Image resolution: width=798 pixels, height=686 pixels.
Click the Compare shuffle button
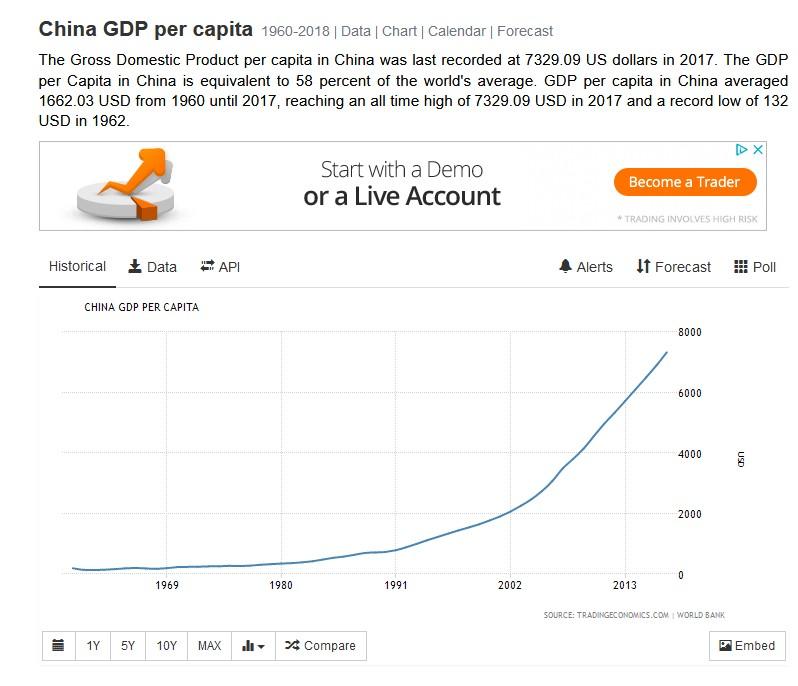pos(320,646)
